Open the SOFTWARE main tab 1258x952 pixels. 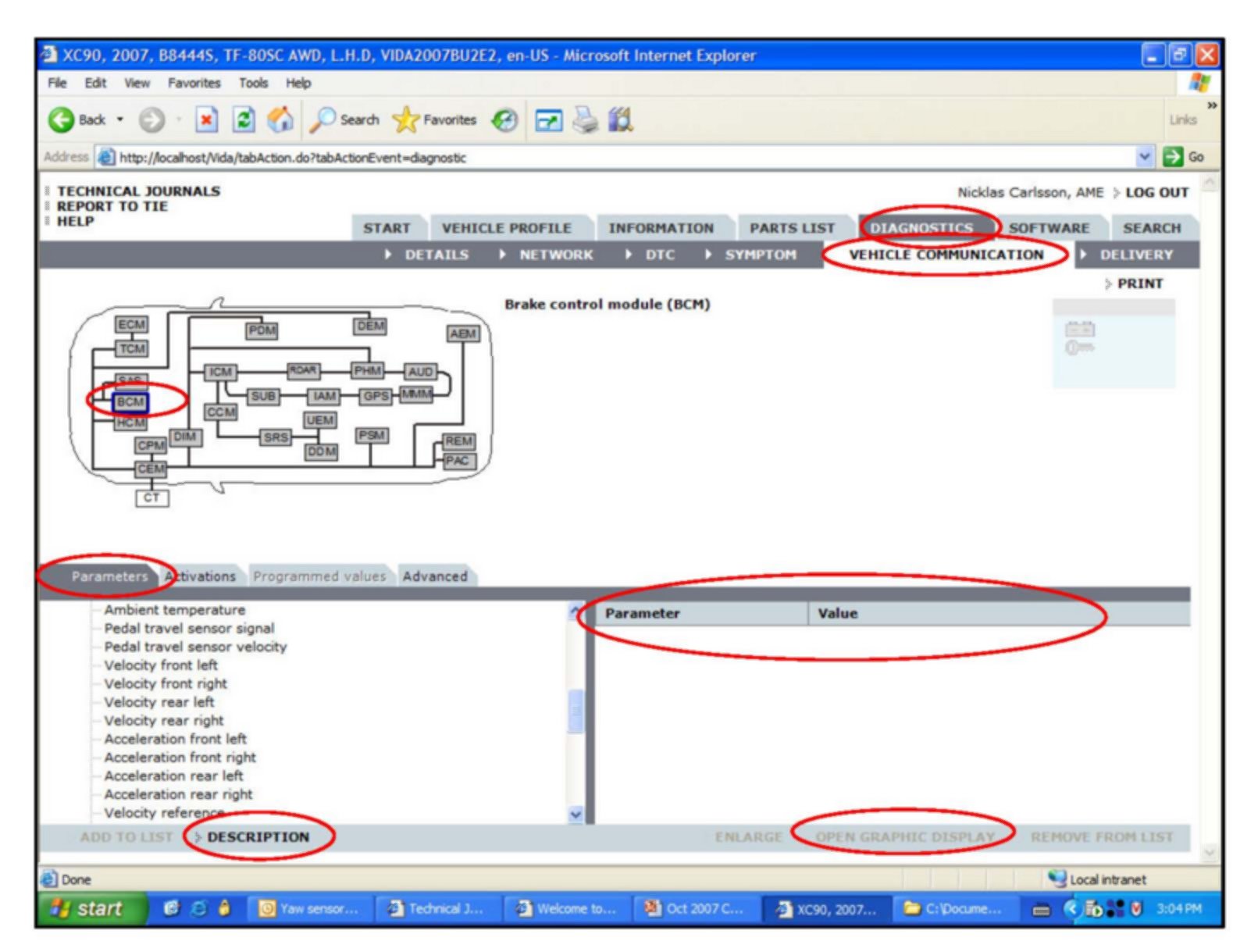coord(1049,228)
